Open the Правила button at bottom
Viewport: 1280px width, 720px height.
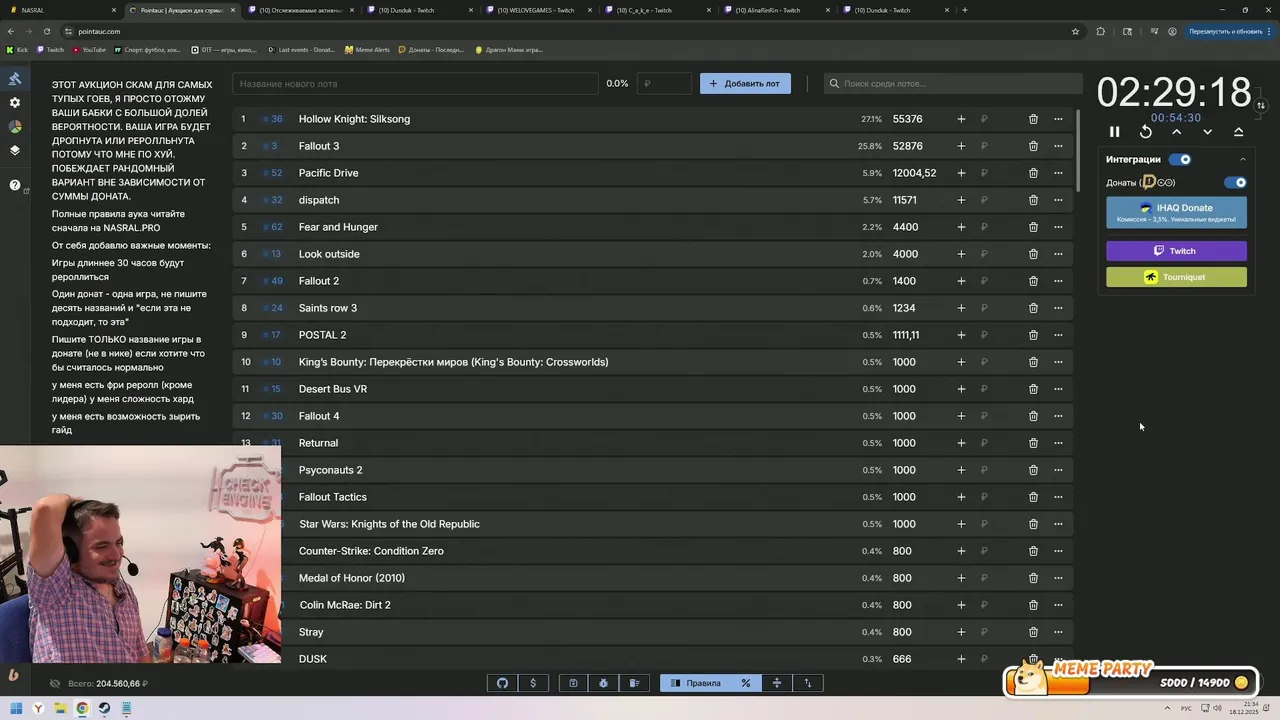pos(695,683)
